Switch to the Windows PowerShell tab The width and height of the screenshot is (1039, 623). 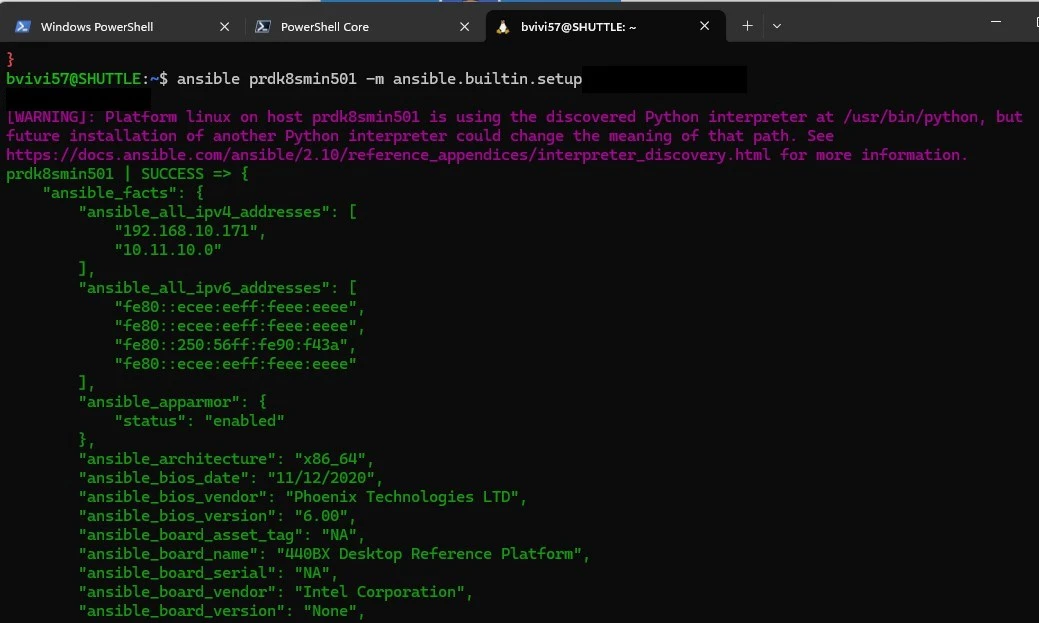(x=97, y=27)
